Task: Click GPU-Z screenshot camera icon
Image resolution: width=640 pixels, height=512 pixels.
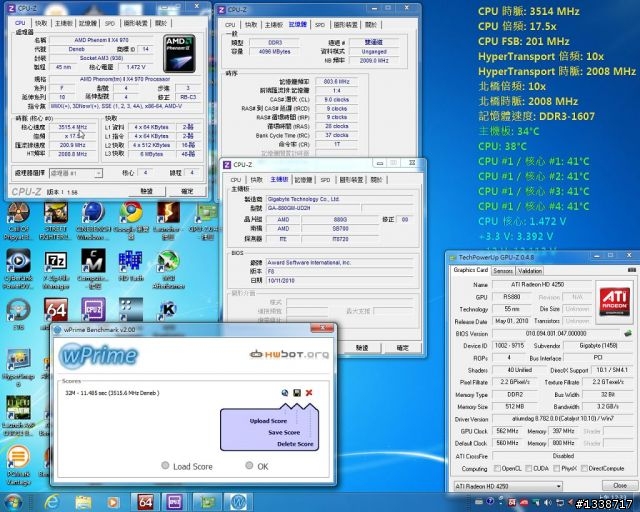Action: click(631, 270)
